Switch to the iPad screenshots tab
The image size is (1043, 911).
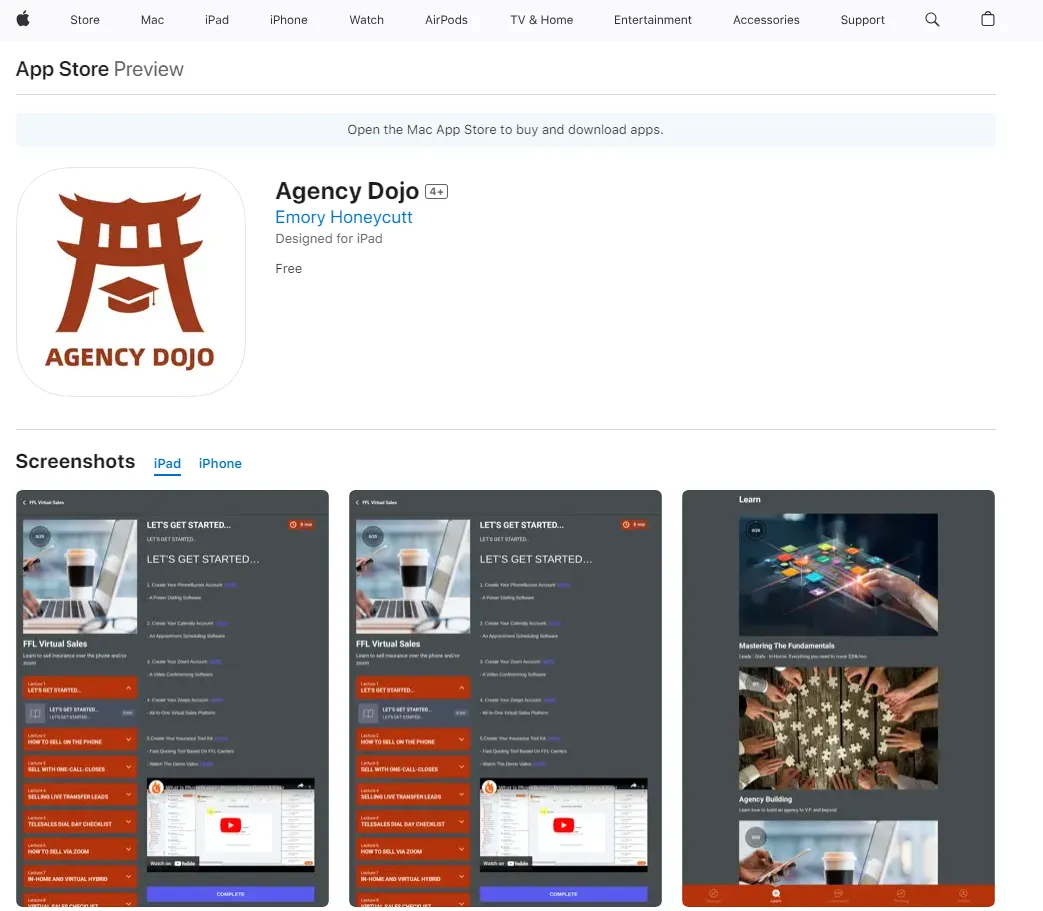pos(167,464)
